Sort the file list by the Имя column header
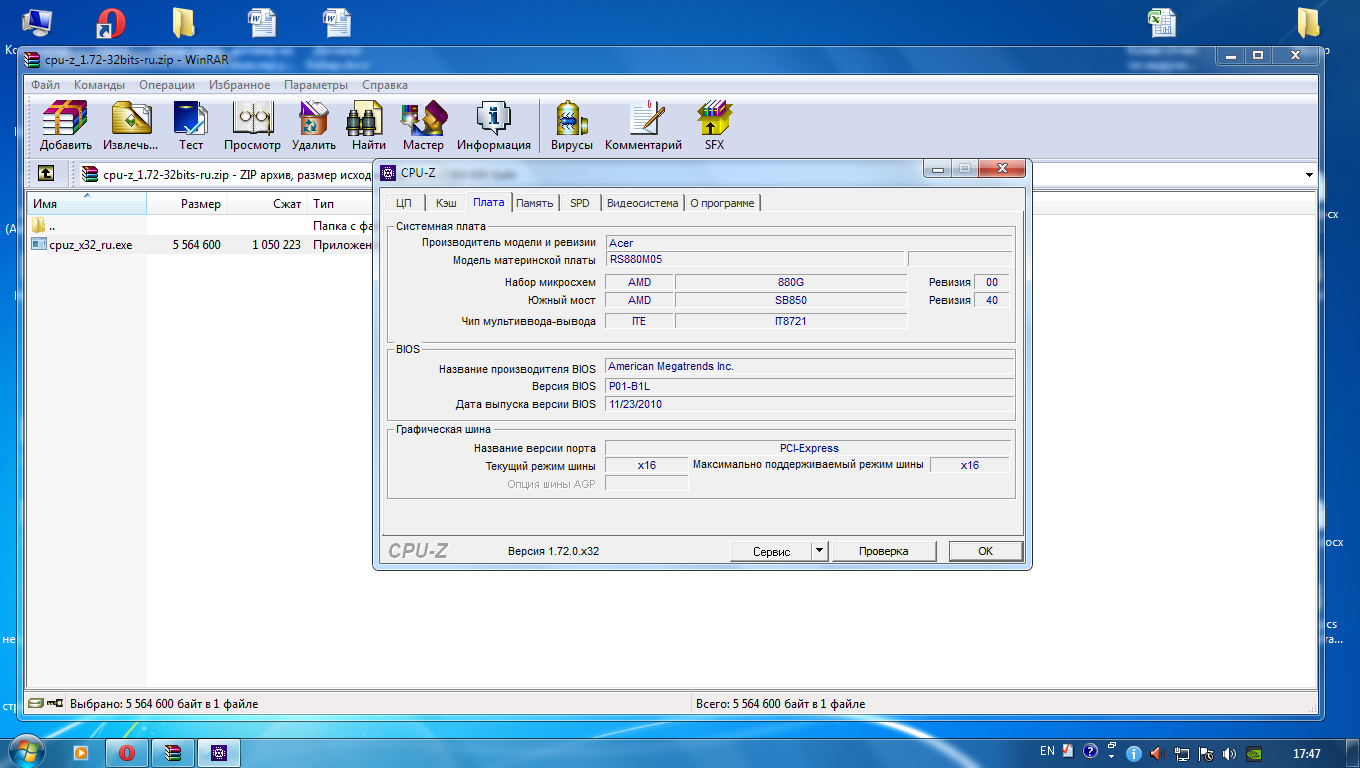1360x768 pixels. (x=87, y=204)
